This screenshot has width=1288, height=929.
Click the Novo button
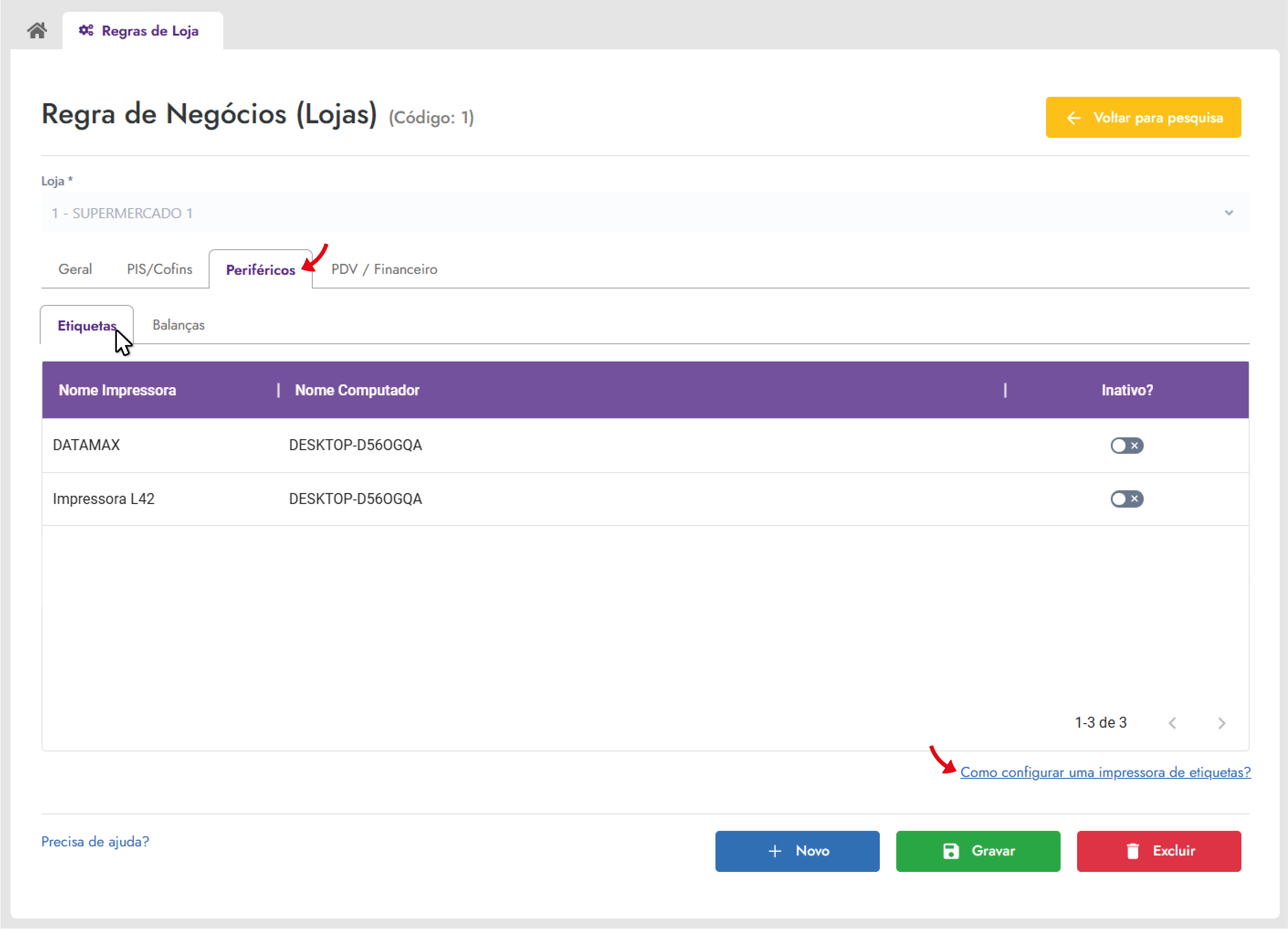797,851
